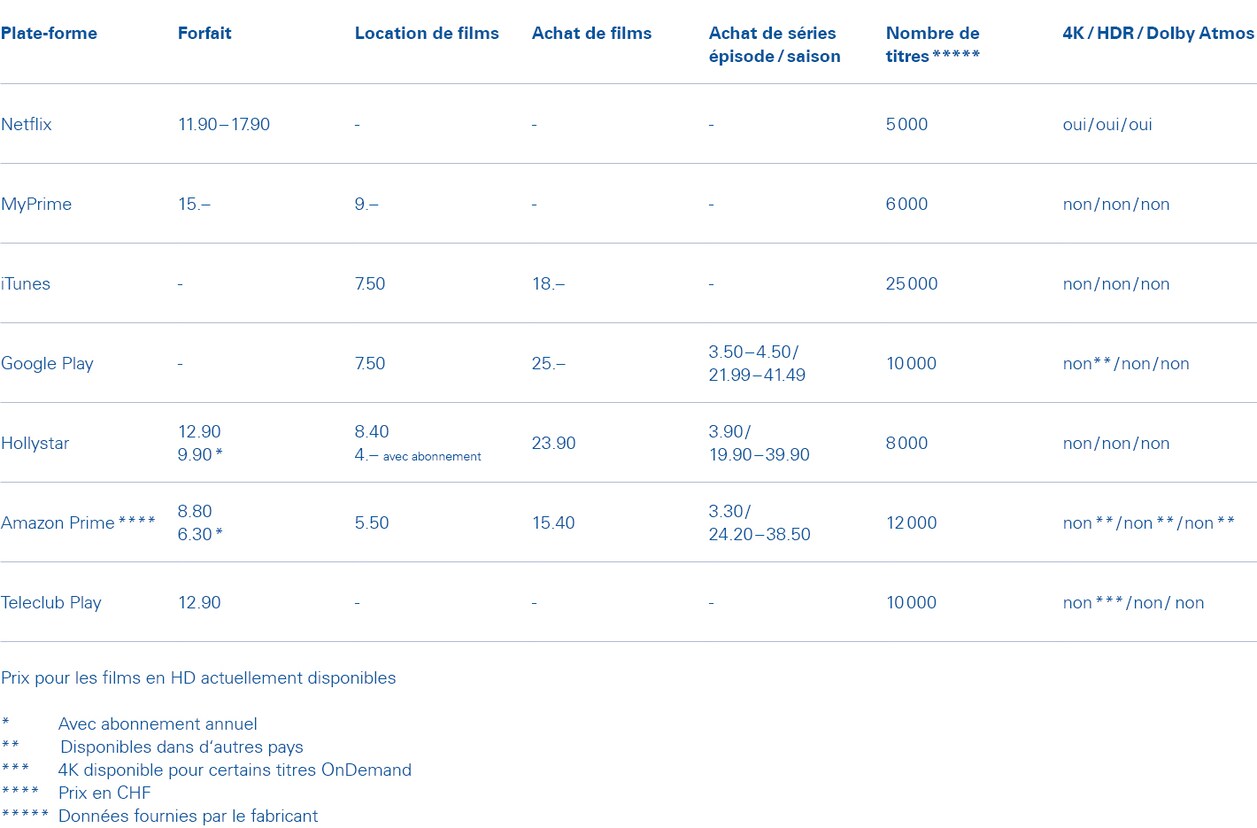Select the "Nombre de titres" column header
This screenshot has height=828, width=1257.
(932, 44)
